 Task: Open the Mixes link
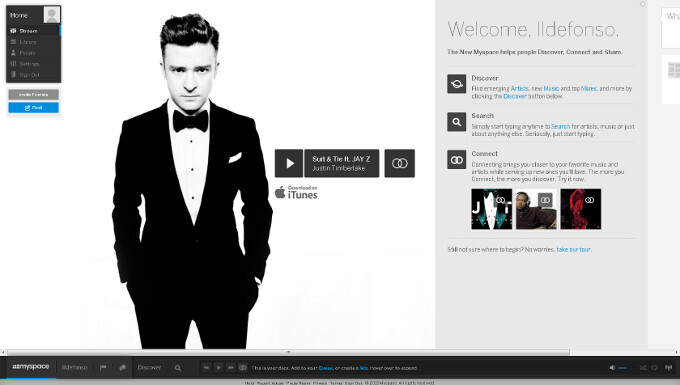click(x=588, y=88)
